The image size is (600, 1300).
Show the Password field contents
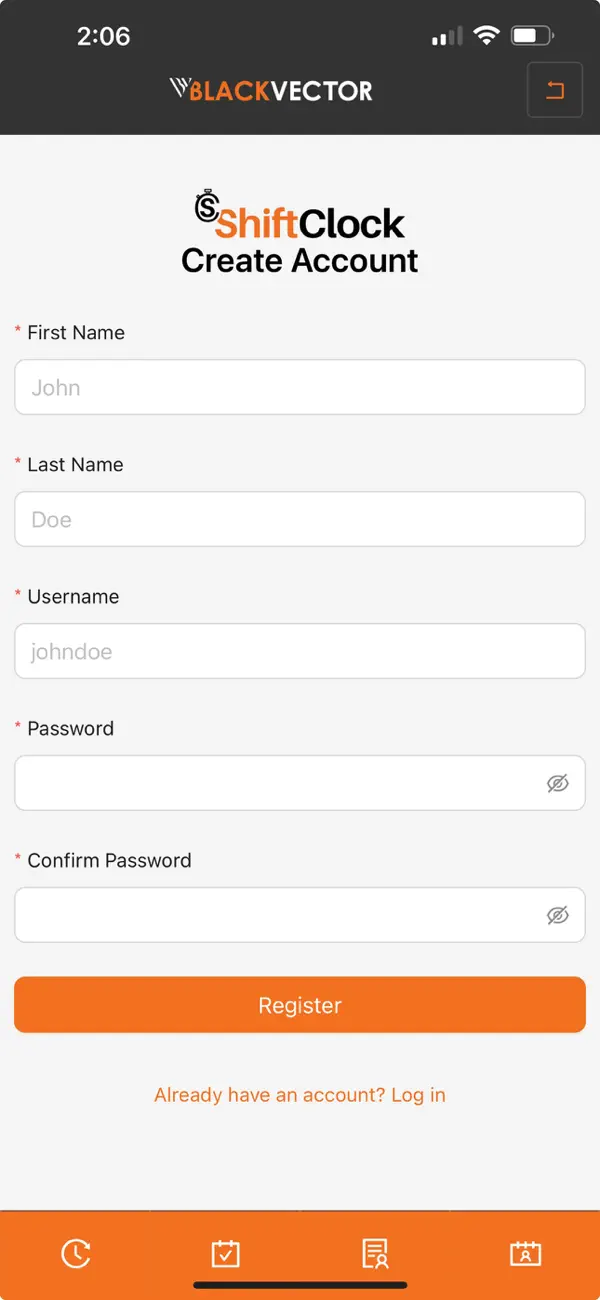[558, 783]
